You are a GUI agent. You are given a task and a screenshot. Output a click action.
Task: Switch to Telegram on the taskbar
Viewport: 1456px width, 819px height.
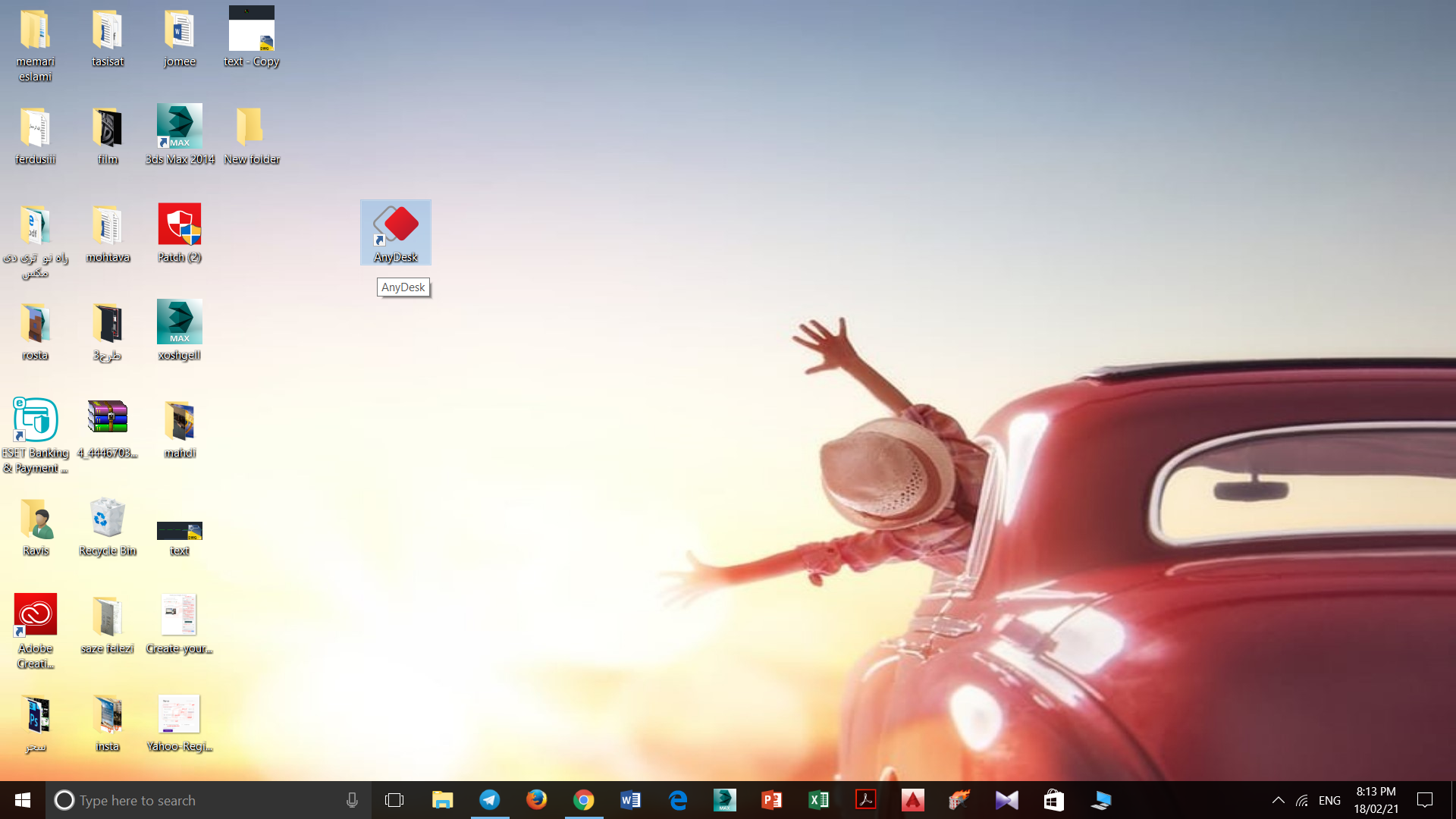[490, 800]
